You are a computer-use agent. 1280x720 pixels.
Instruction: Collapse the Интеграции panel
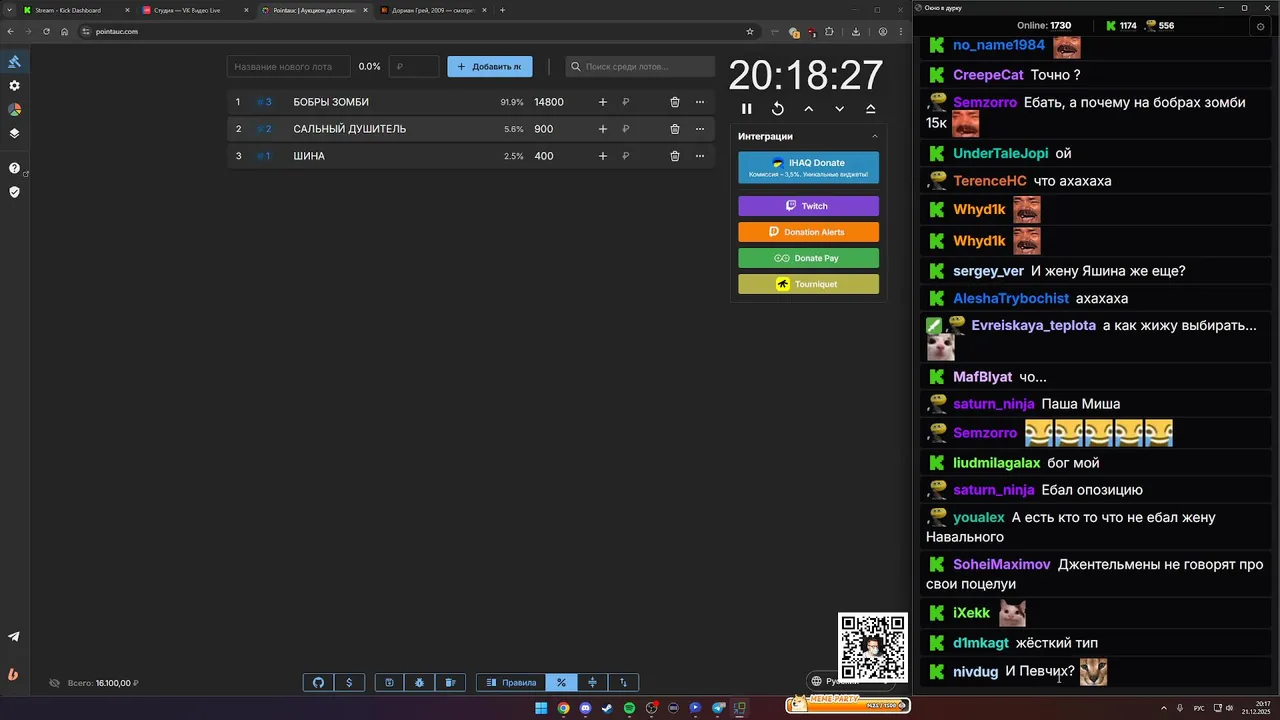pos(875,136)
